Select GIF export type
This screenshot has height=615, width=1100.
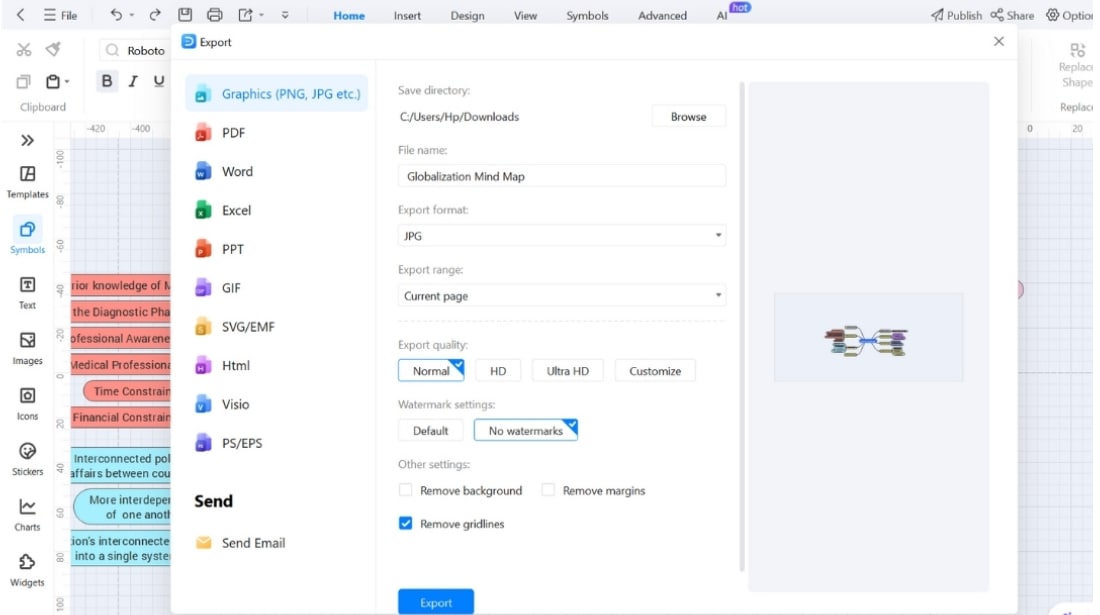click(217, 288)
